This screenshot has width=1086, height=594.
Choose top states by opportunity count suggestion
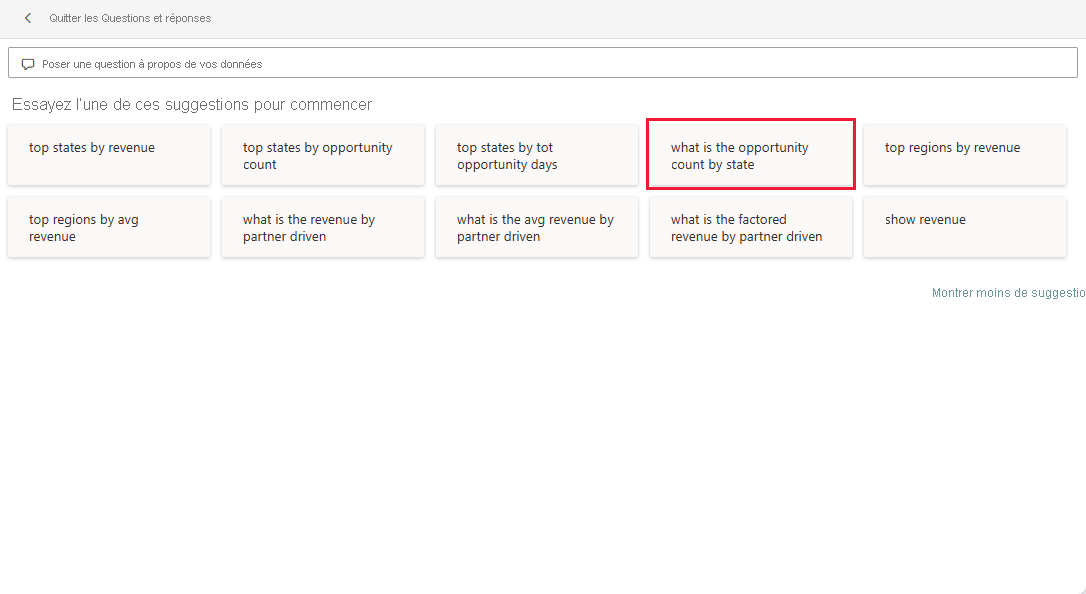click(323, 155)
